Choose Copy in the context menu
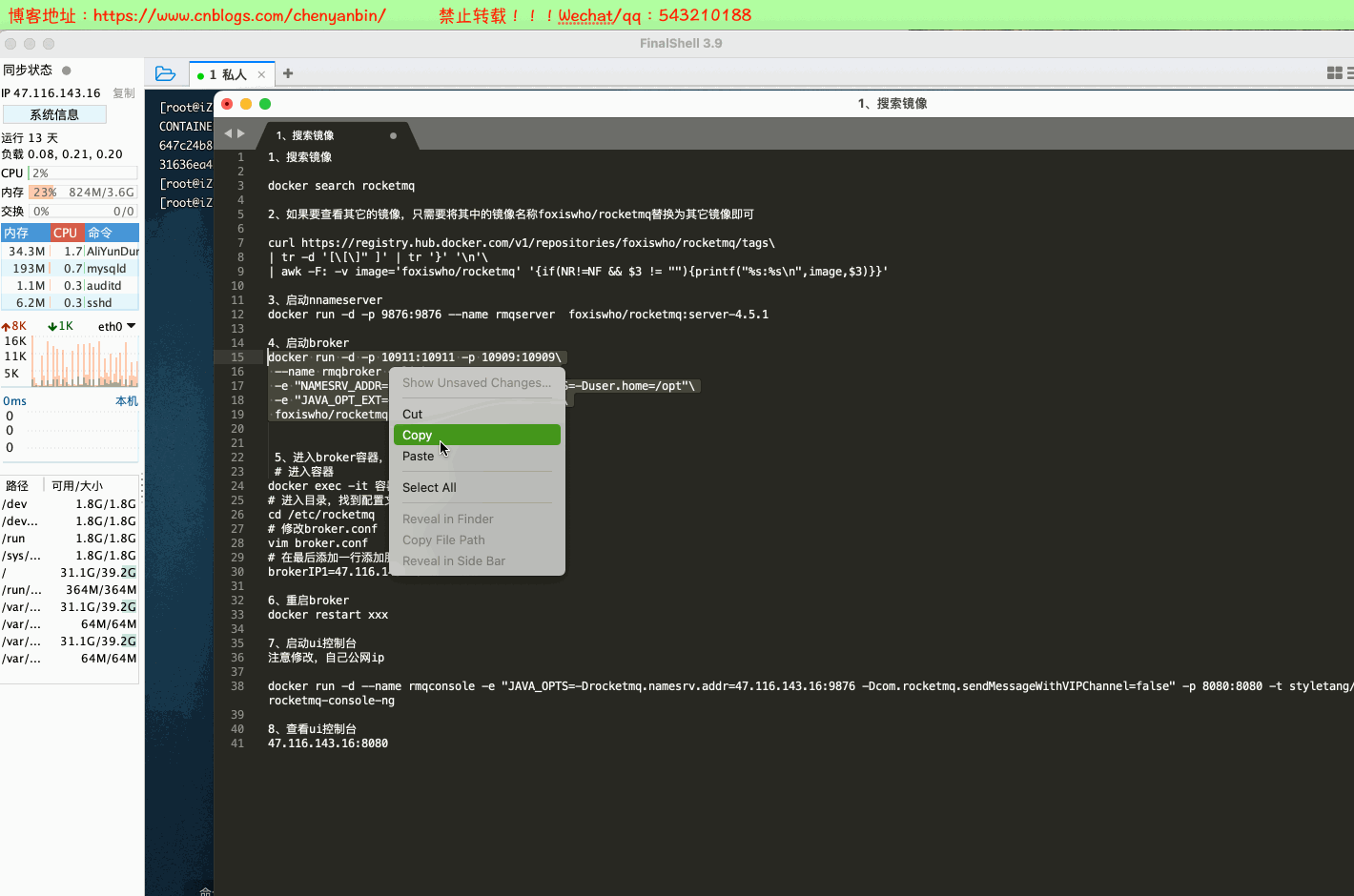 pyautogui.click(x=477, y=435)
